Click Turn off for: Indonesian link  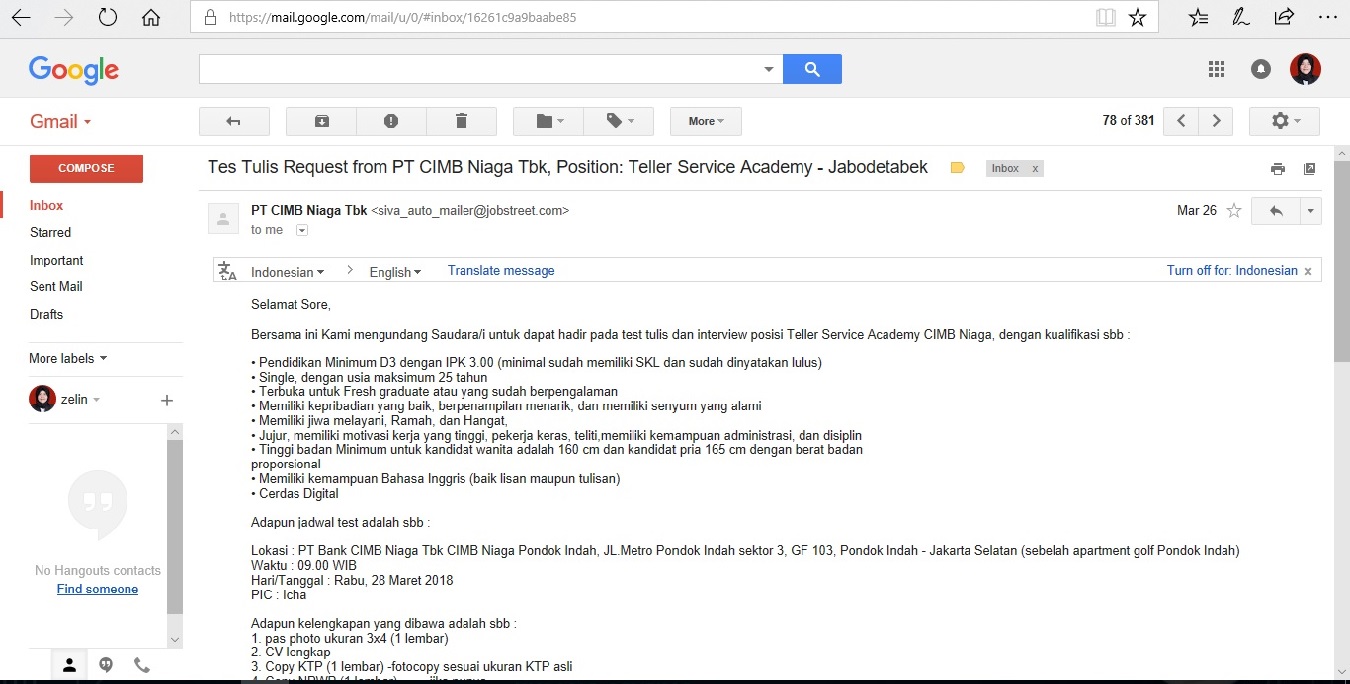click(x=1232, y=270)
